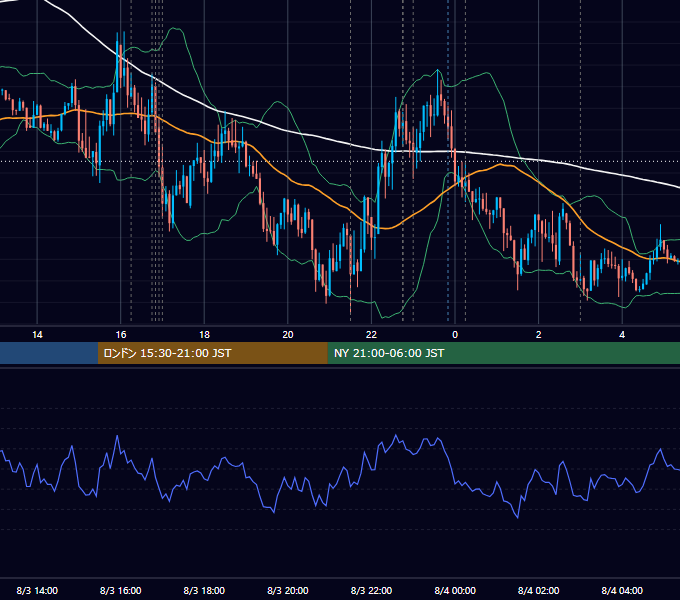Image resolution: width=680 pixels, height=600 pixels.
Task: Click the 8/3 22:00 date label
Action: point(371,590)
